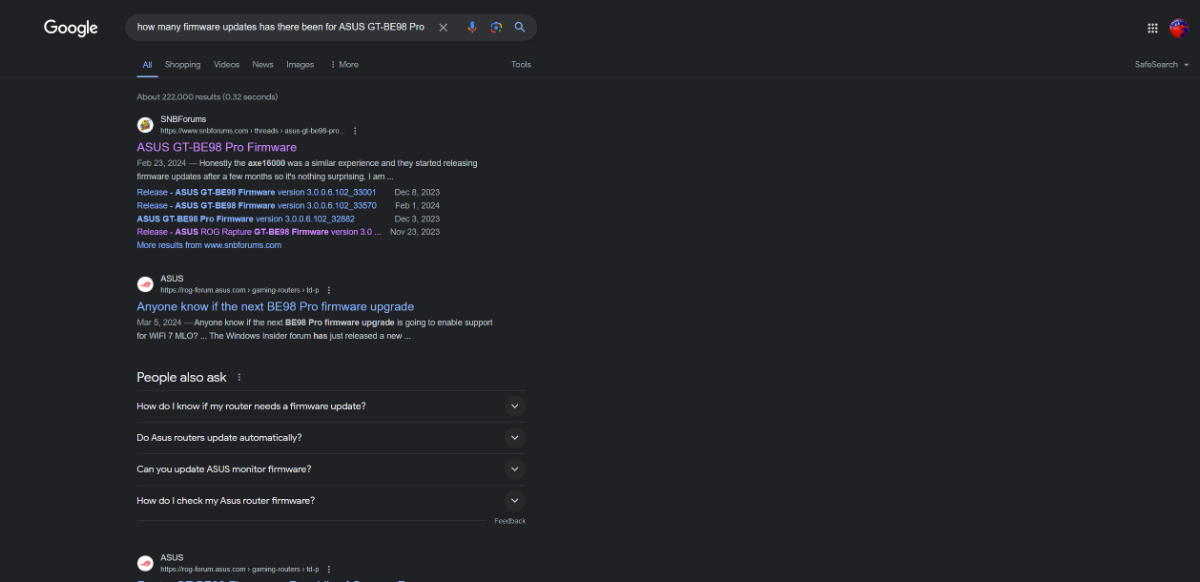Start voice search with the microphone icon
Viewport: 1200px width, 582px height.
click(472, 27)
